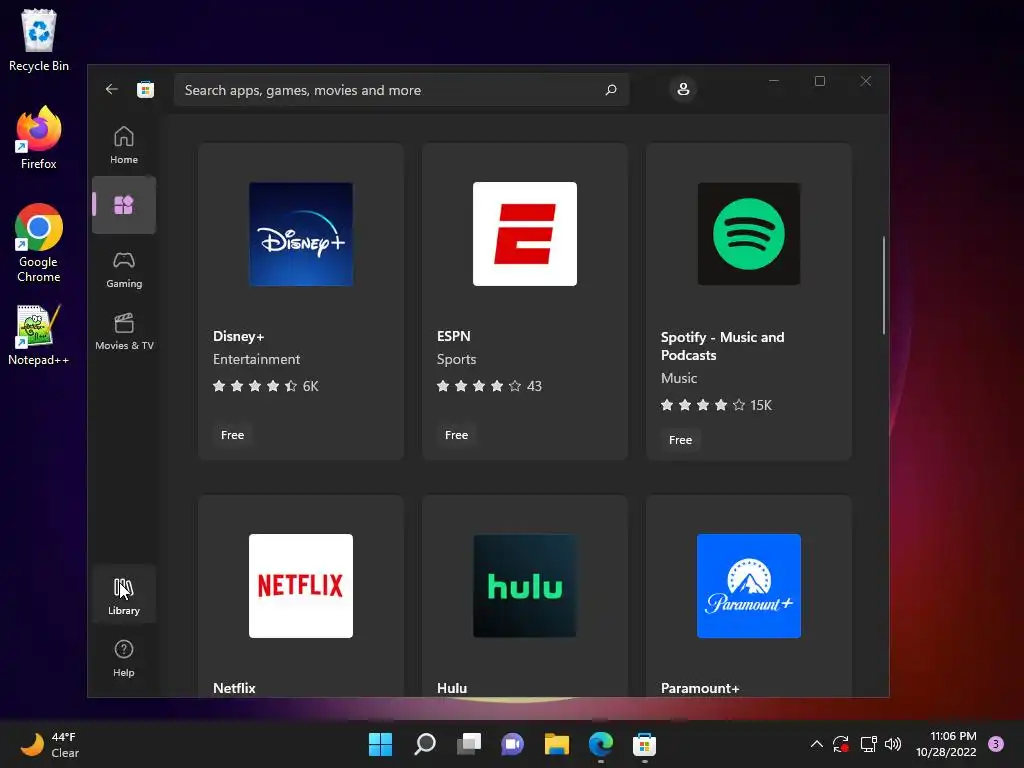Image resolution: width=1024 pixels, height=768 pixels.
Task: Click Spotify - Music and Podcasts title
Action: point(722,346)
